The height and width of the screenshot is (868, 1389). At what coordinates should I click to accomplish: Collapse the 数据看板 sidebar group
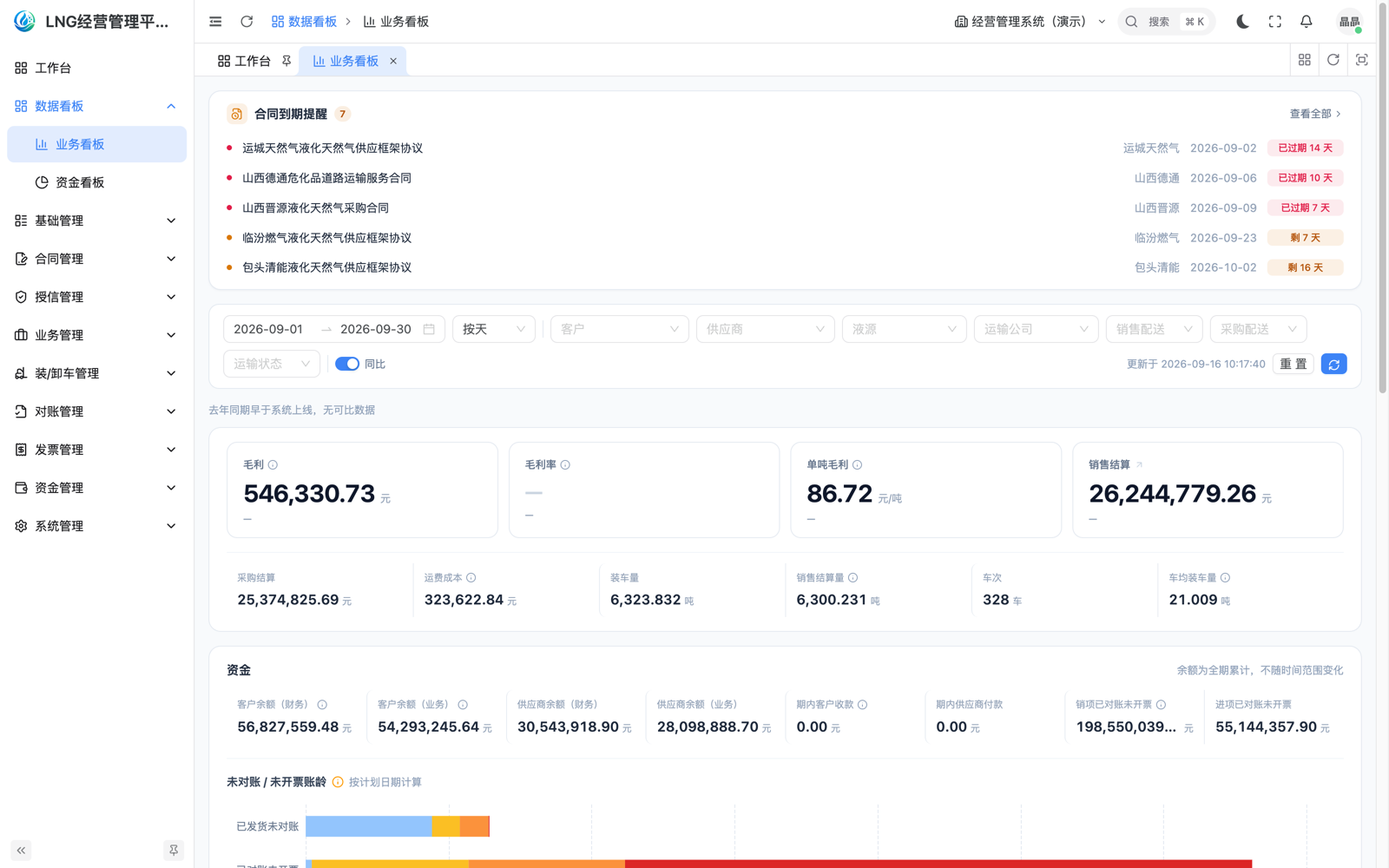[96, 106]
